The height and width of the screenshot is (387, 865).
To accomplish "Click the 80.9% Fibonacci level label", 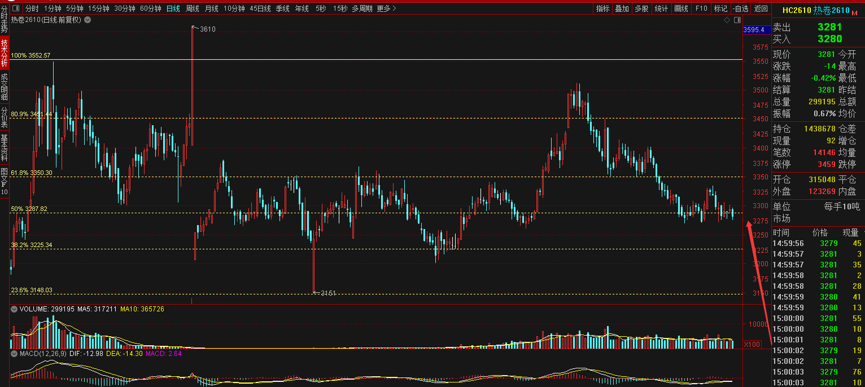I will pos(31,114).
